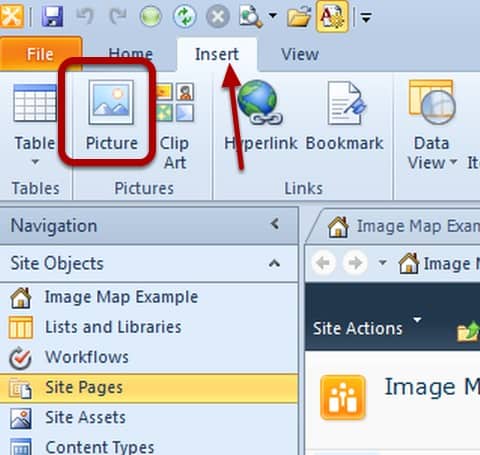Open the Clip Art gallery
Viewport: 480px width, 455px height.
coord(175,126)
